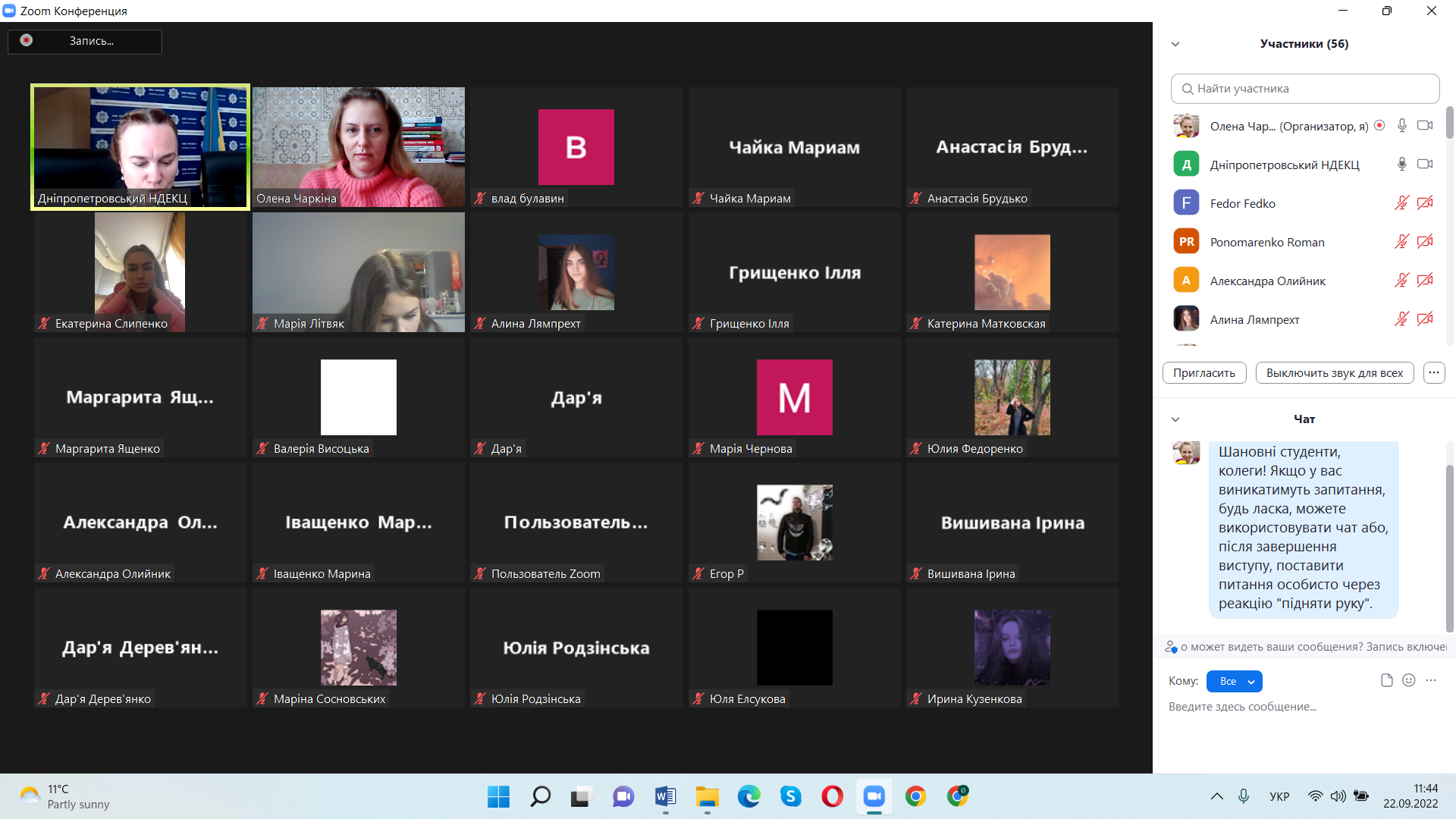Screen dimensions: 1456x819
Task: Click Ponomarenko Roman camera-off icon
Action: coord(1425,242)
